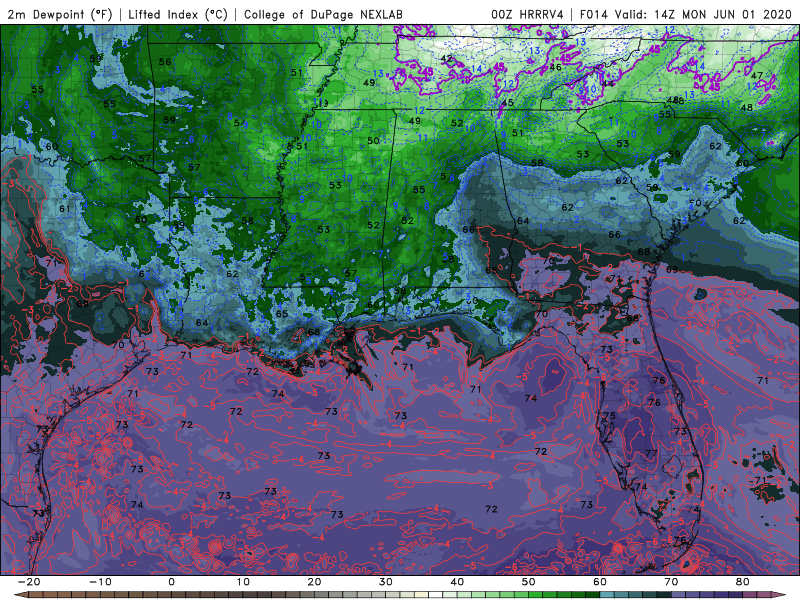
Task: Pick the white swatch under the 40 label
Action: (x=435, y=595)
